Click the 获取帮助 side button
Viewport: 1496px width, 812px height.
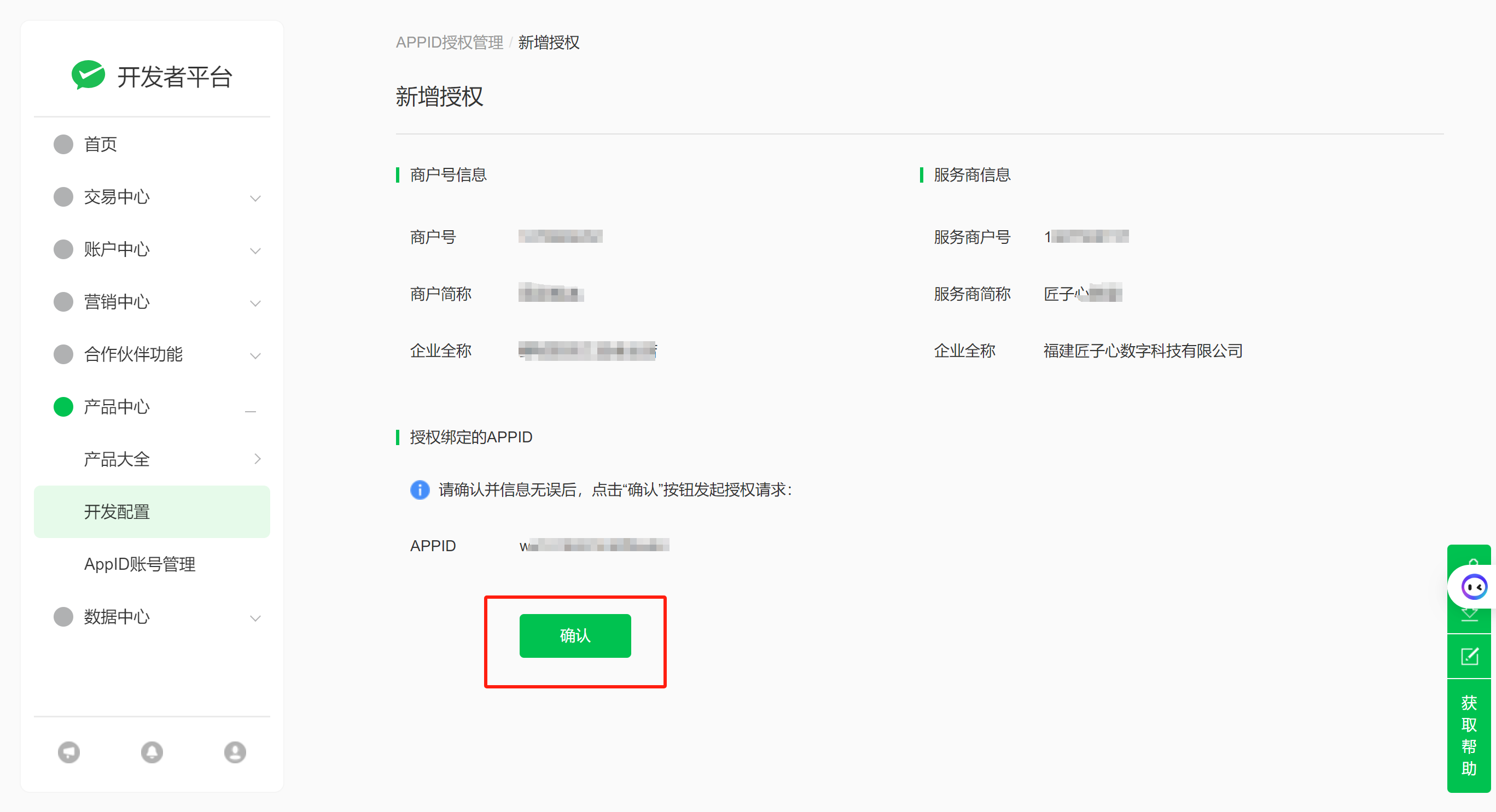click(x=1469, y=735)
